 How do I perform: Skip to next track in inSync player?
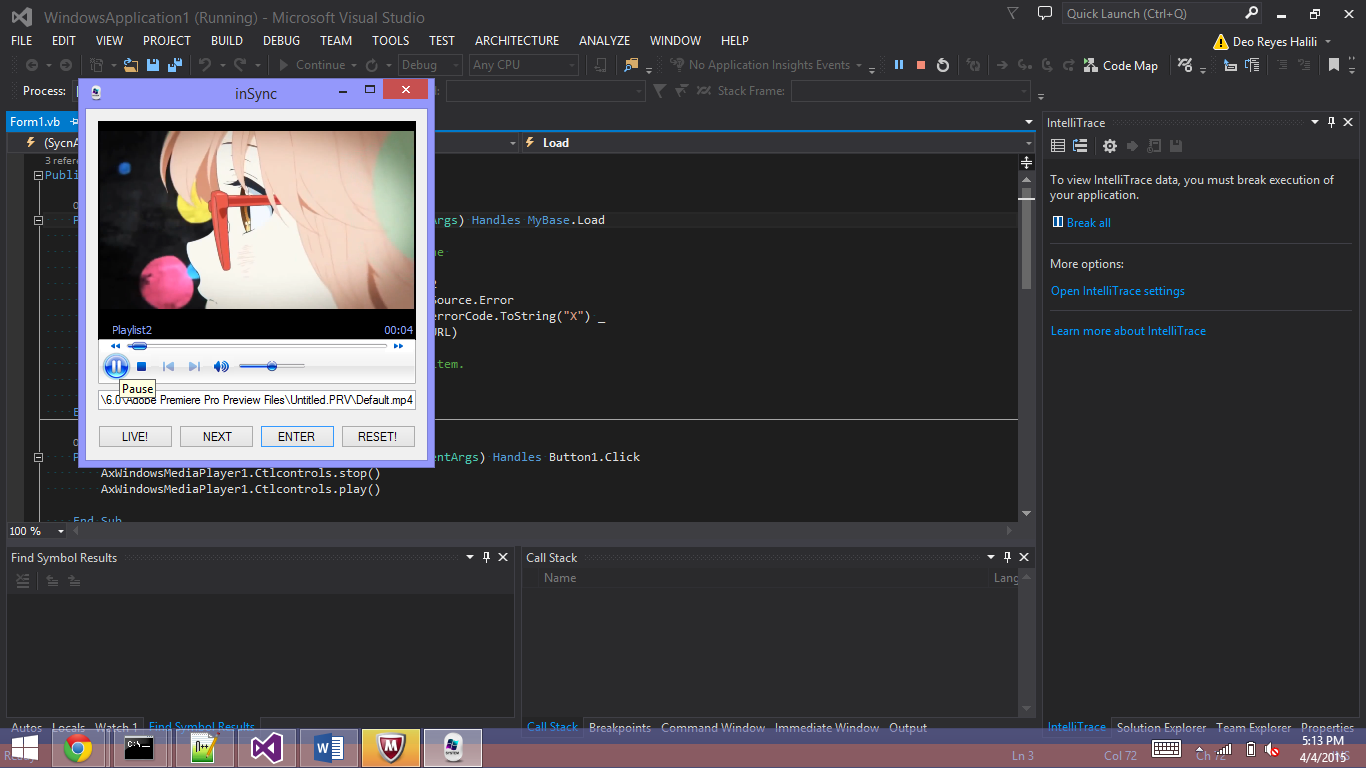tap(194, 367)
